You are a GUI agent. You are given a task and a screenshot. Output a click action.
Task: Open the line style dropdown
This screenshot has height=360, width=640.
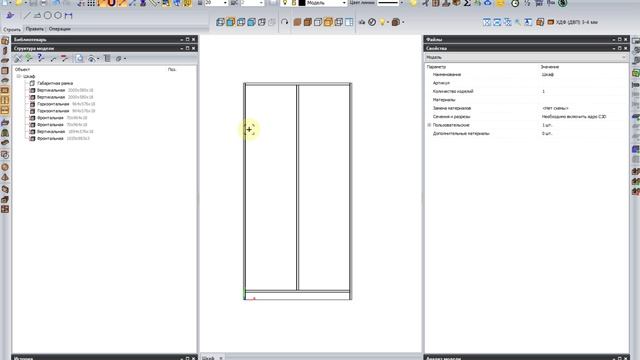[x=401, y=3]
